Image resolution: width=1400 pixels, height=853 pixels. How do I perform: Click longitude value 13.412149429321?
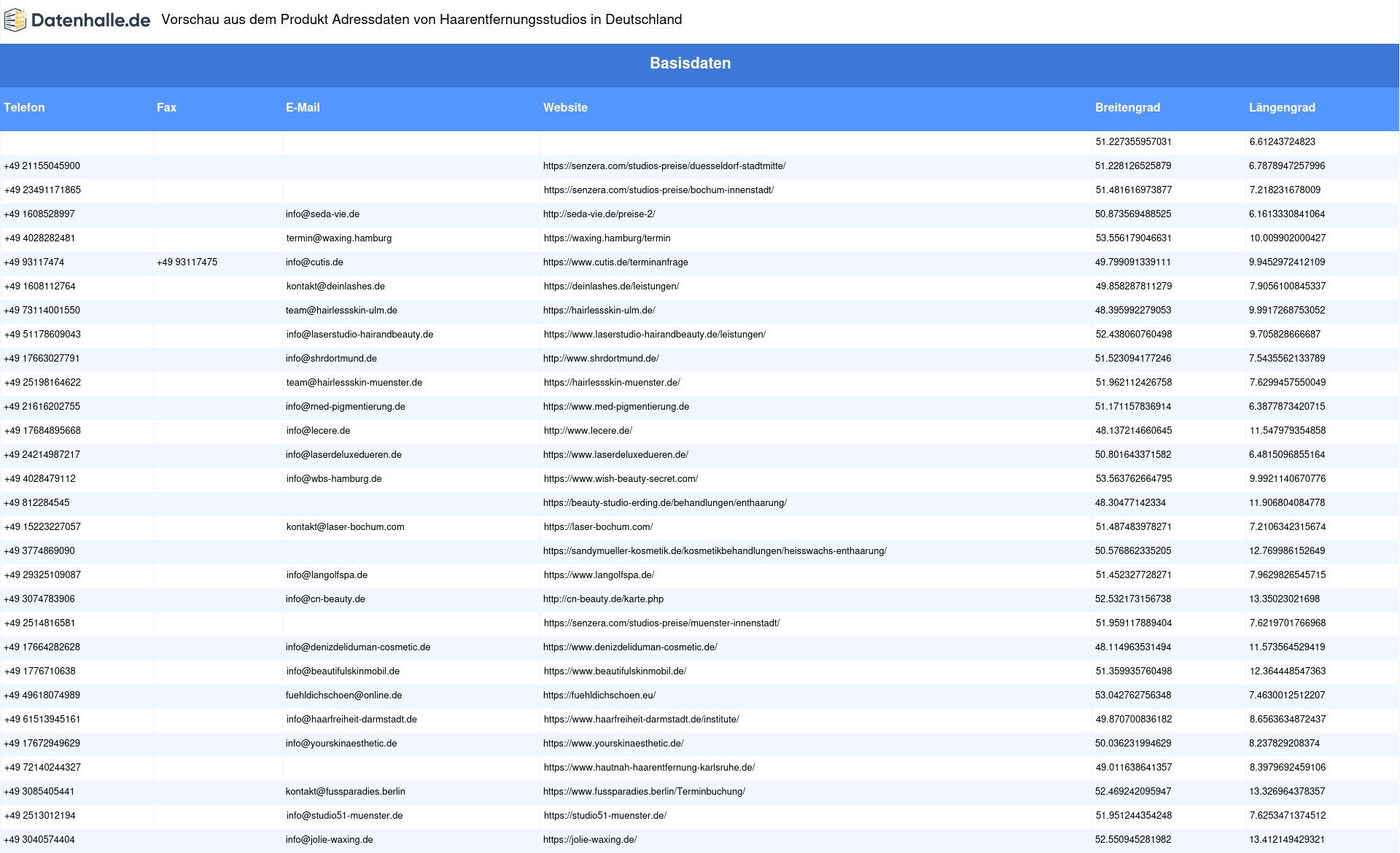click(x=1287, y=840)
